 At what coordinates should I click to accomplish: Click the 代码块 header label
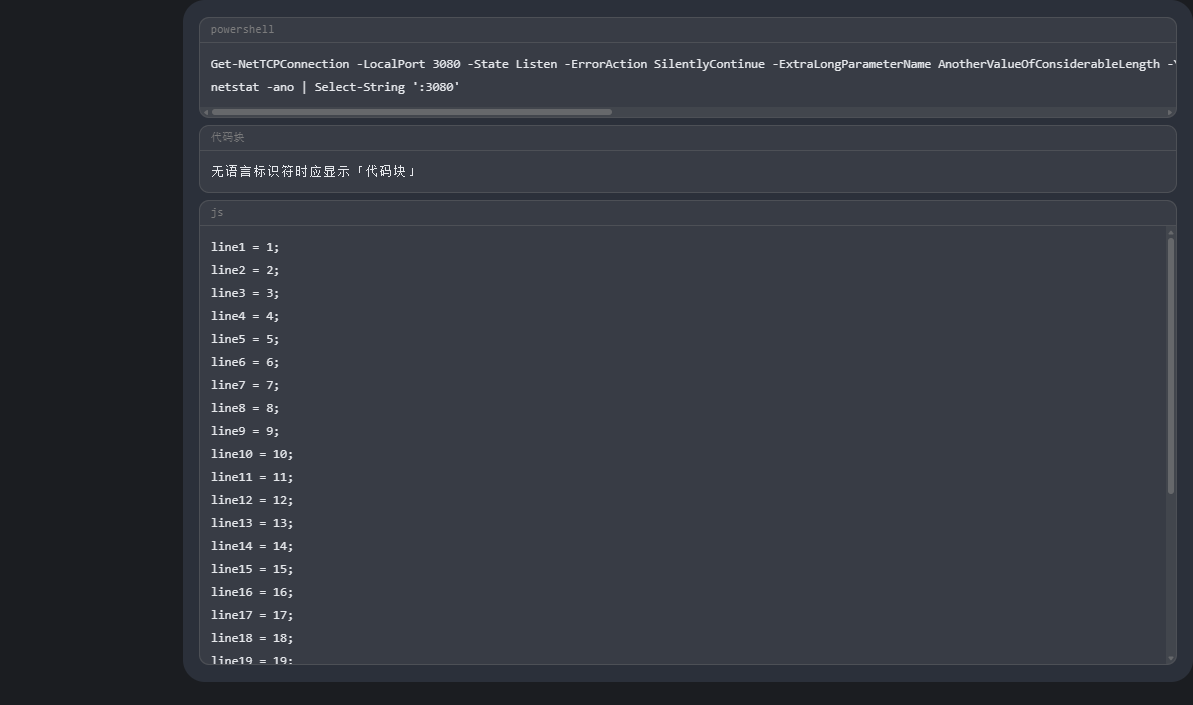tap(227, 138)
